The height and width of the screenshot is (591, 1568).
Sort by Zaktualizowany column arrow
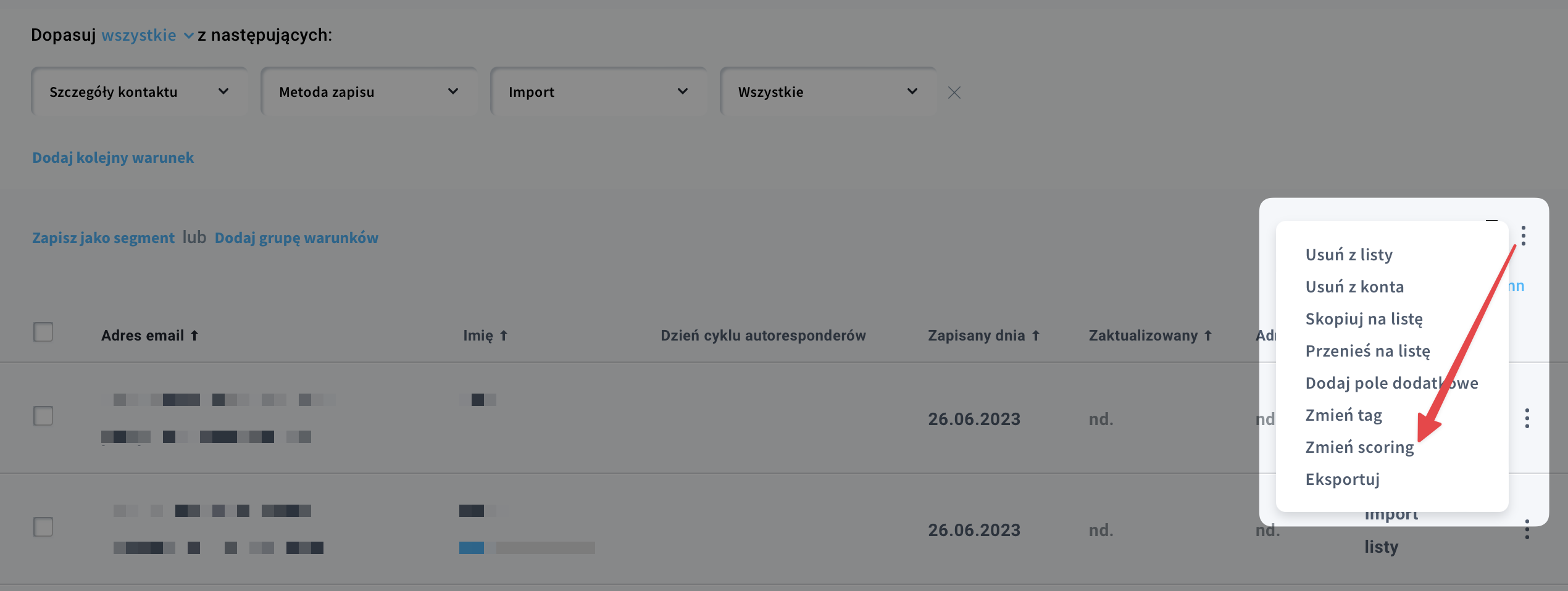tap(1208, 336)
